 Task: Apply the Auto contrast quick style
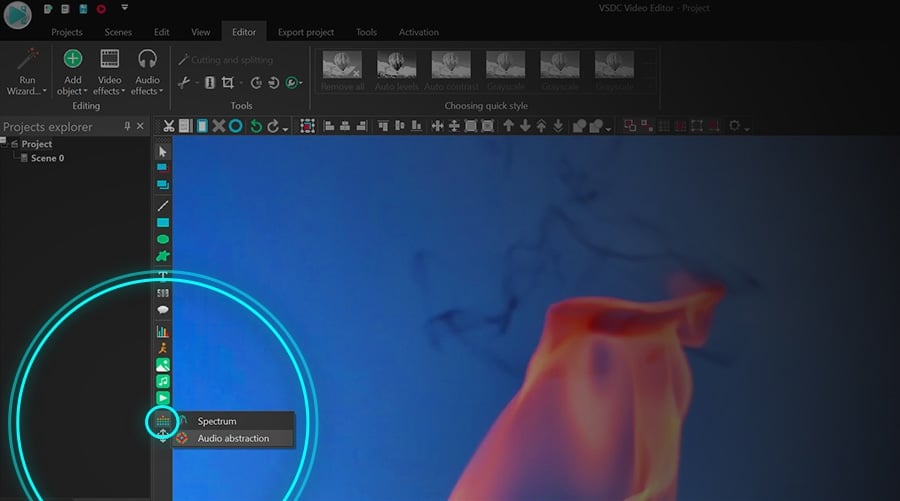tap(451, 71)
